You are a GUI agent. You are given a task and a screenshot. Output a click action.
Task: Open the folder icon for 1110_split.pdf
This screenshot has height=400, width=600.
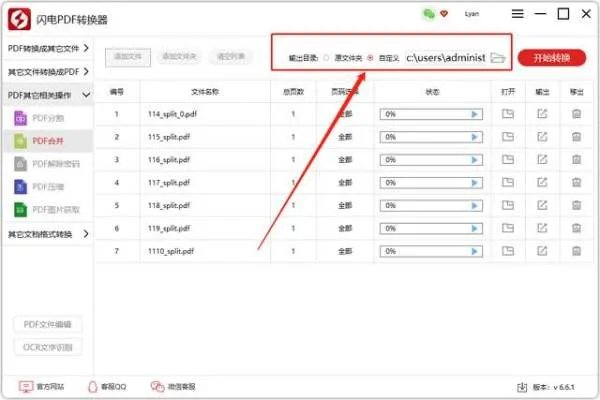pyautogui.click(x=508, y=251)
